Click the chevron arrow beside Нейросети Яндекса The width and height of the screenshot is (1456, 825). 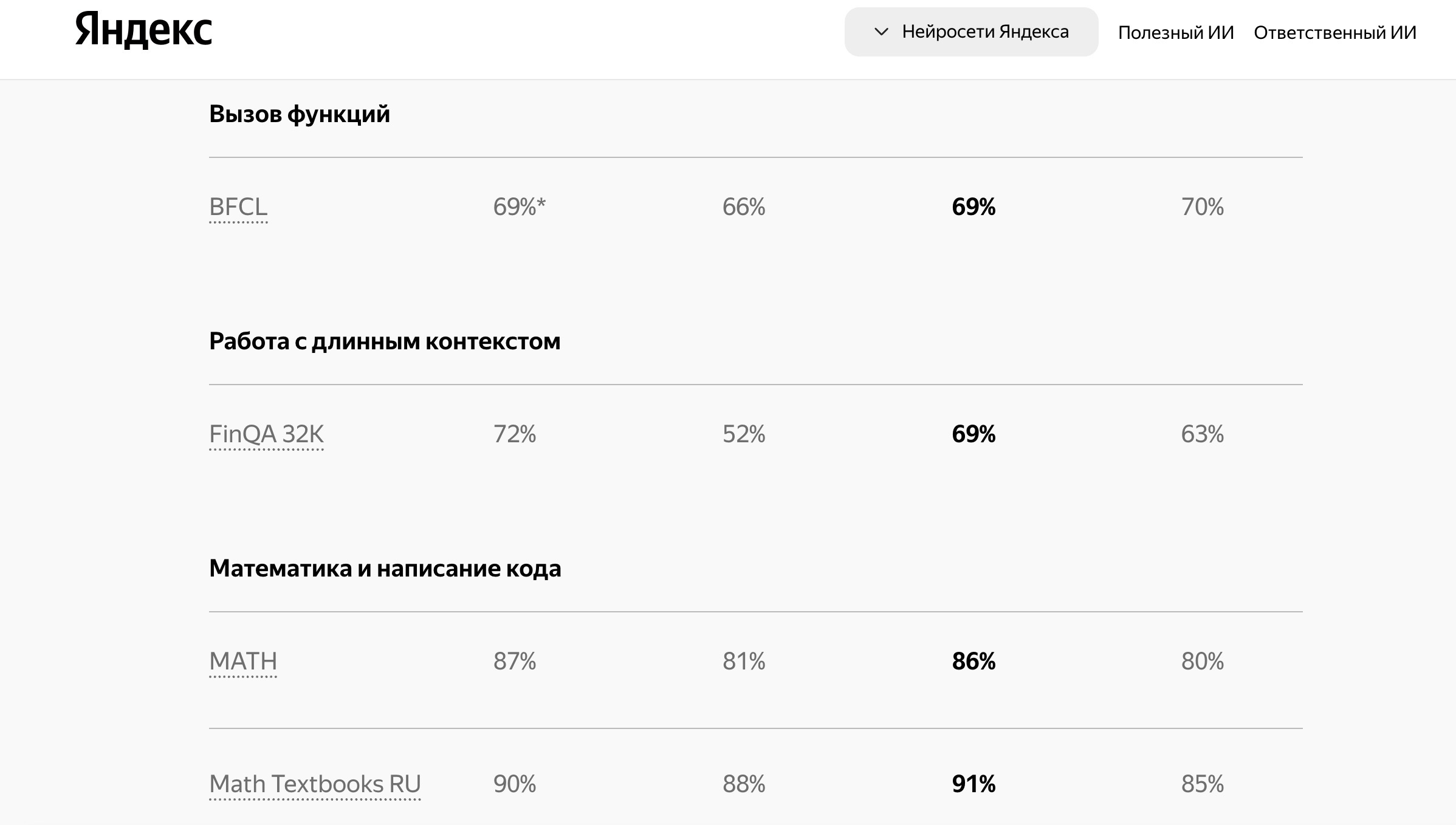click(881, 32)
